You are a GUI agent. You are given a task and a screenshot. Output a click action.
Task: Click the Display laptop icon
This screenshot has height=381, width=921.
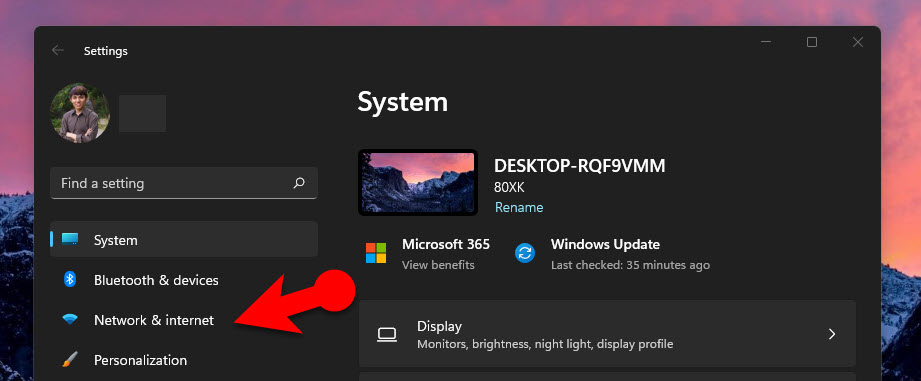[x=386, y=334]
